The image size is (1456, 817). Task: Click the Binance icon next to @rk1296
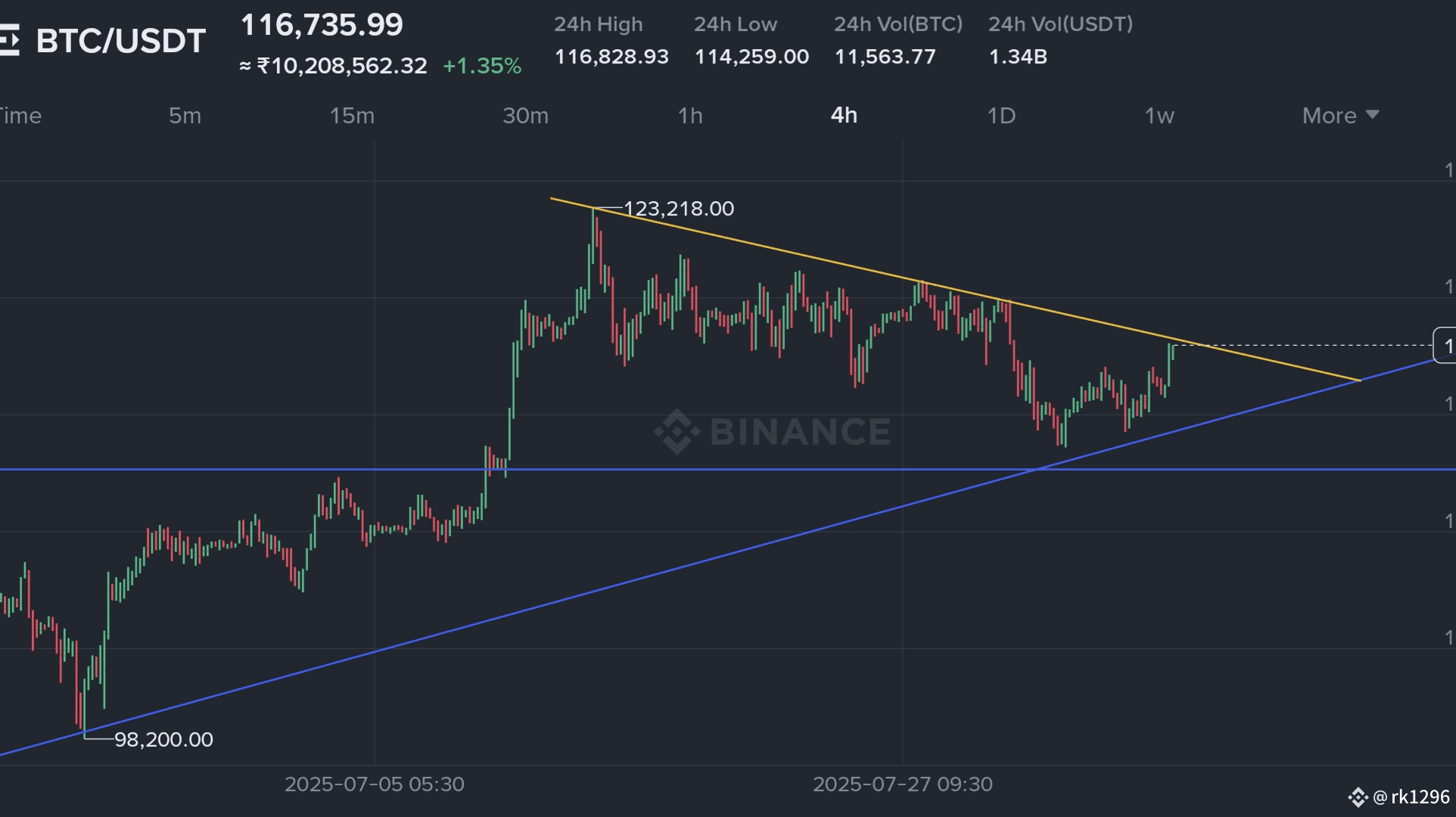tap(1357, 797)
